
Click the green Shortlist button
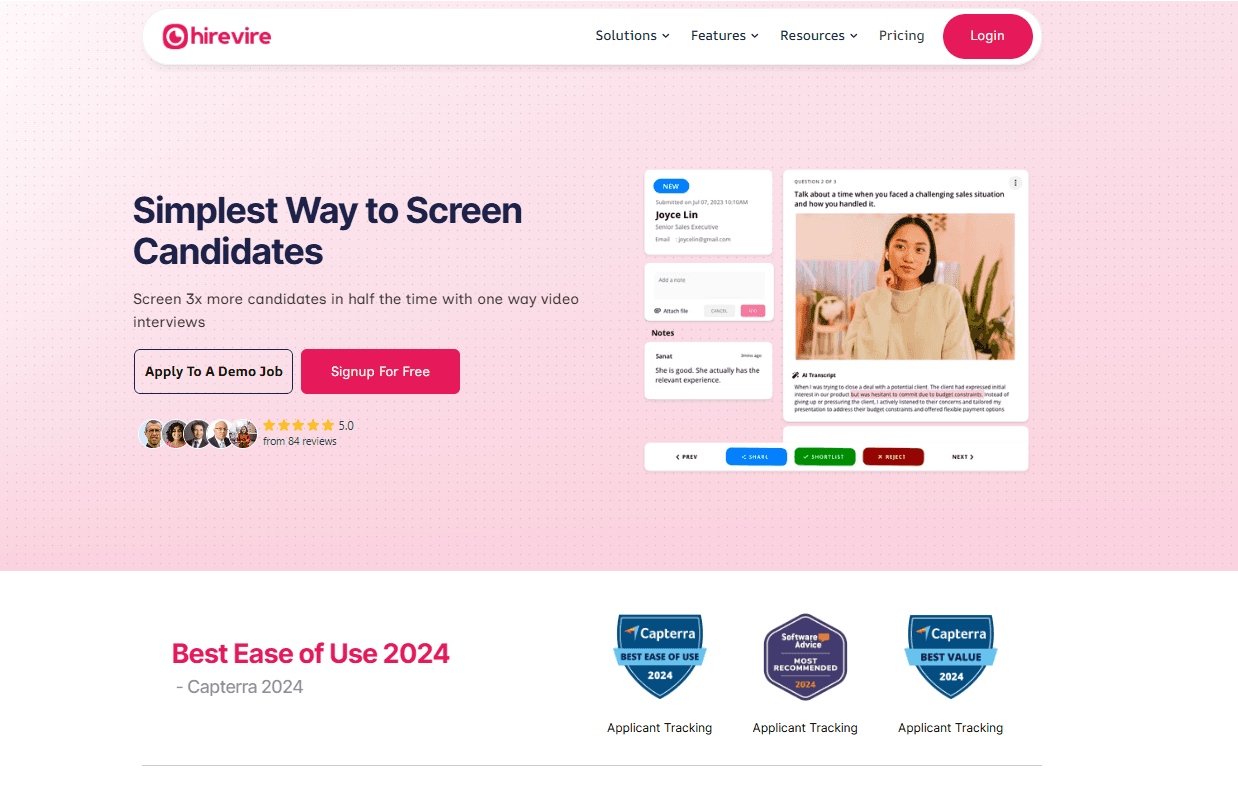tap(824, 457)
